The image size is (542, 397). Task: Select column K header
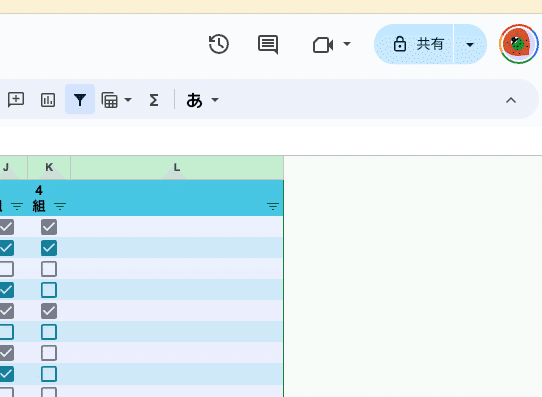click(x=49, y=168)
